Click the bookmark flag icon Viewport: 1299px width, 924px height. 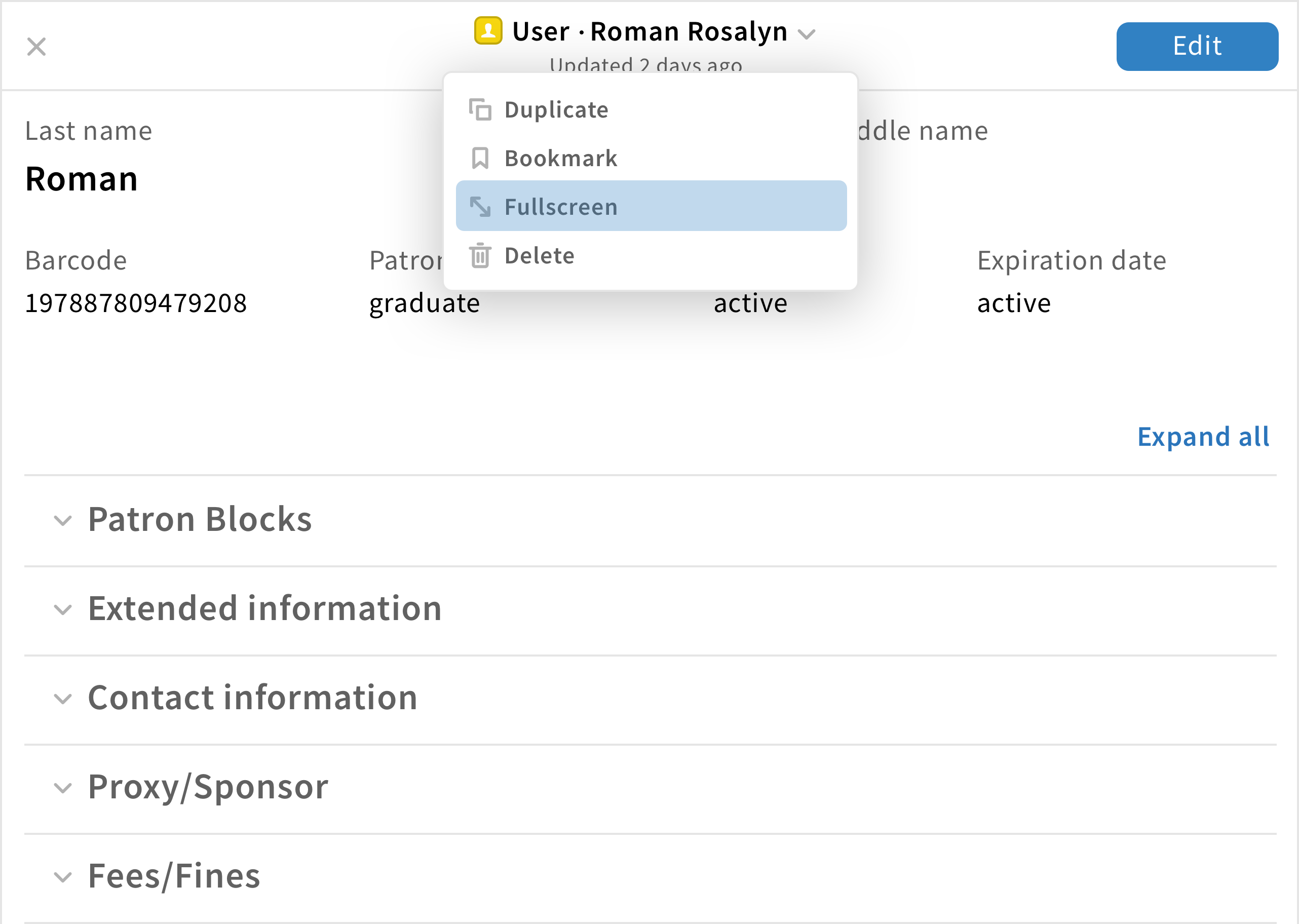click(480, 158)
